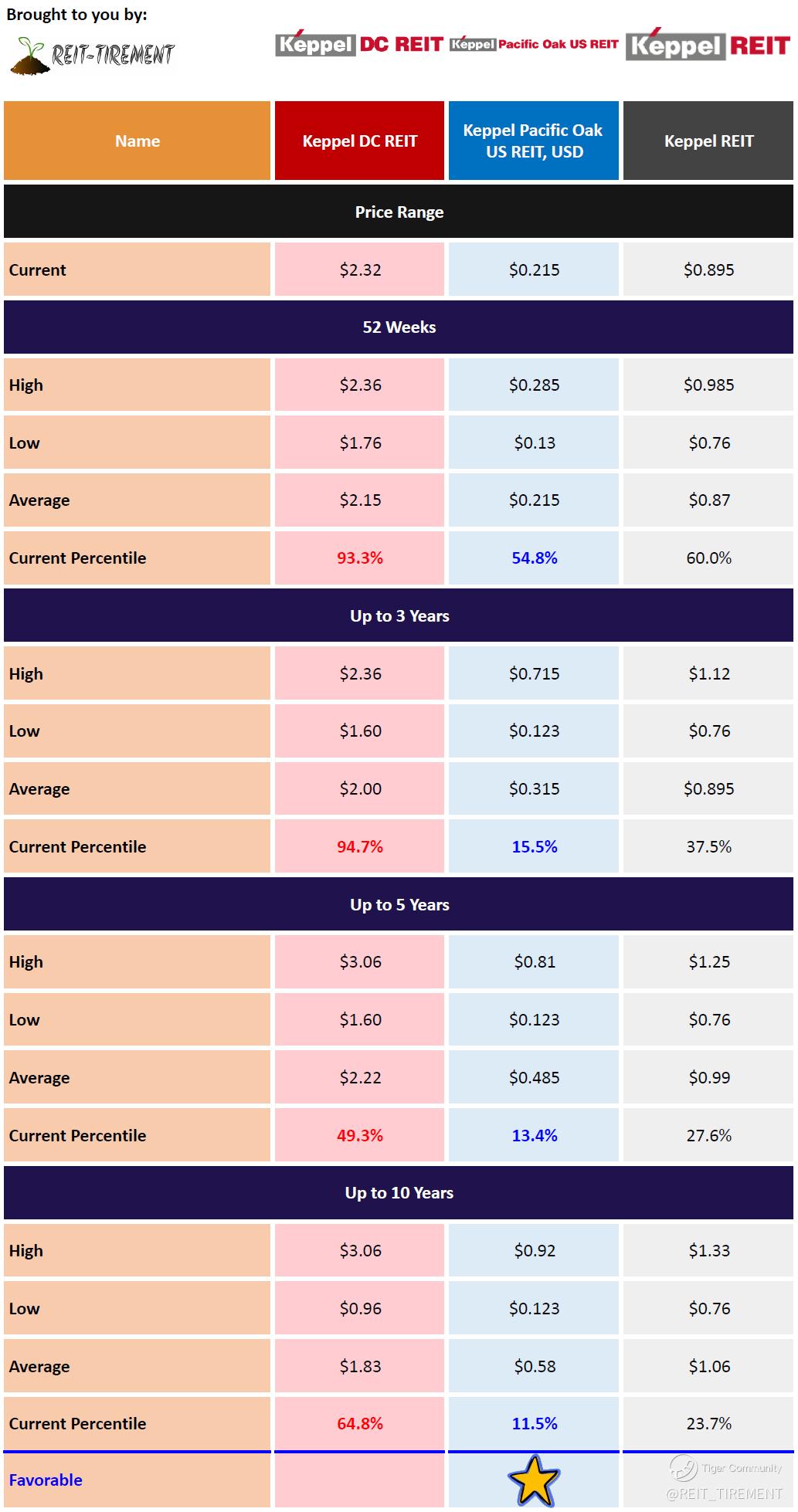Image resolution: width=798 pixels, height=1512 pixels.
Task: Click the @REIT_TIREMENT handle text
Action: [x=724, y=1493]
